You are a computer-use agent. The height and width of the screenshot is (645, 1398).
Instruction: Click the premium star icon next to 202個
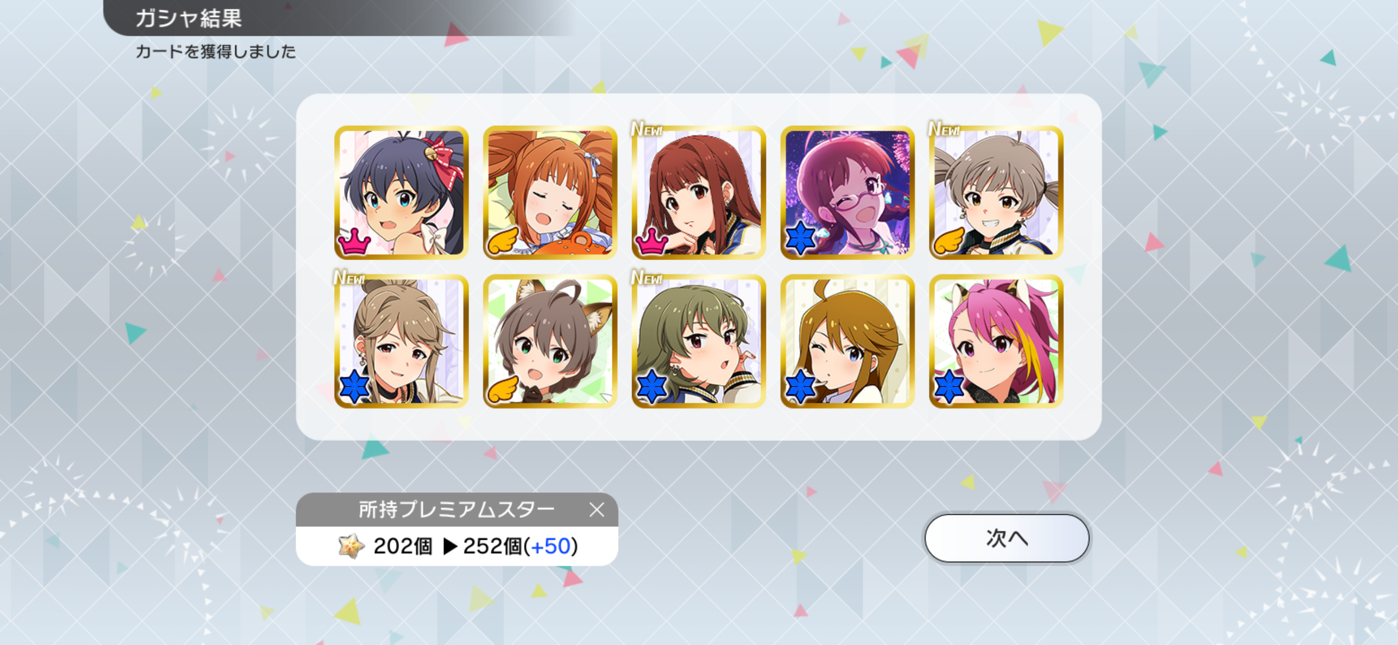351,546
